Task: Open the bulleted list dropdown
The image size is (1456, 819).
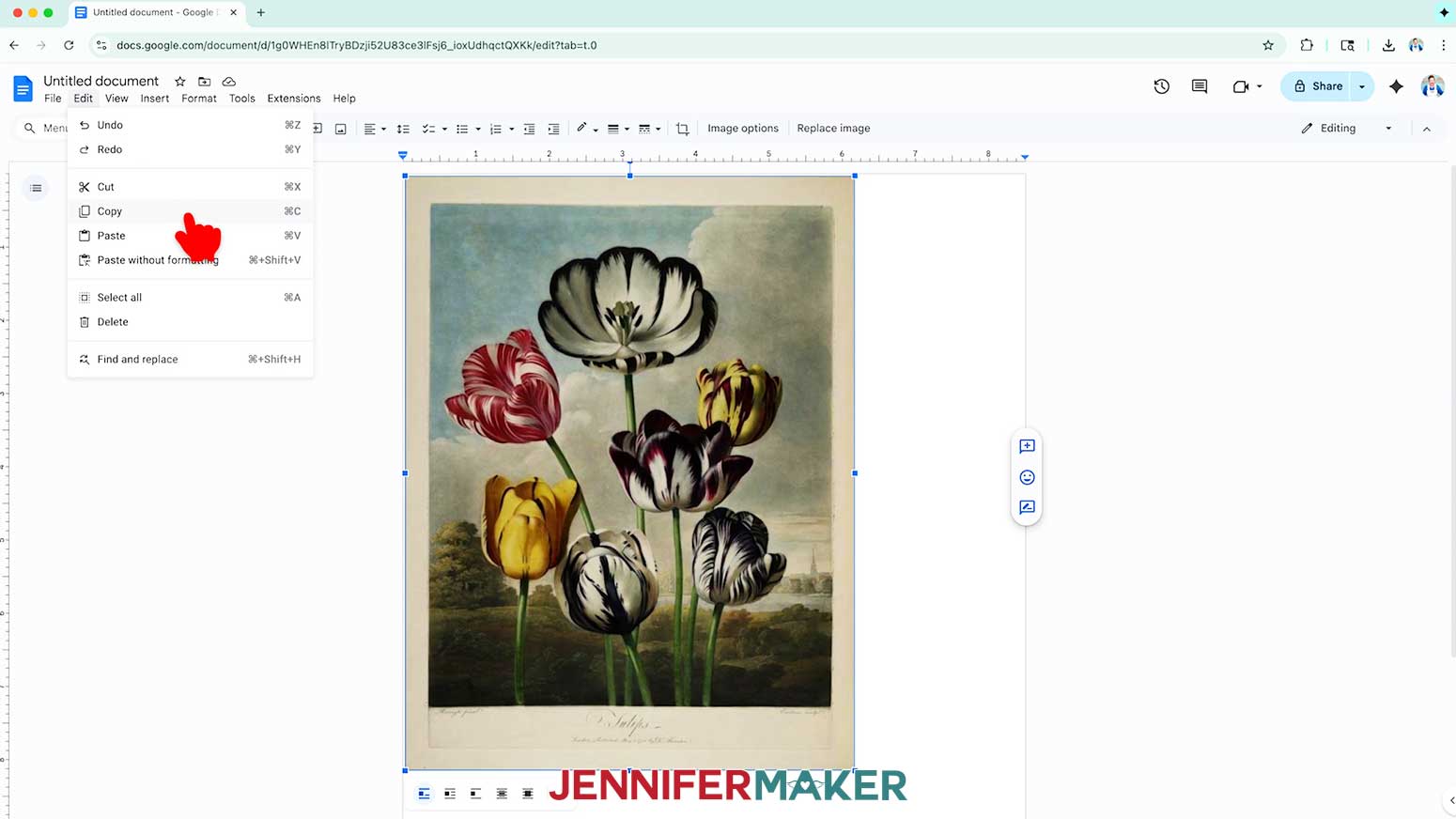Action: tap(478, 130)
